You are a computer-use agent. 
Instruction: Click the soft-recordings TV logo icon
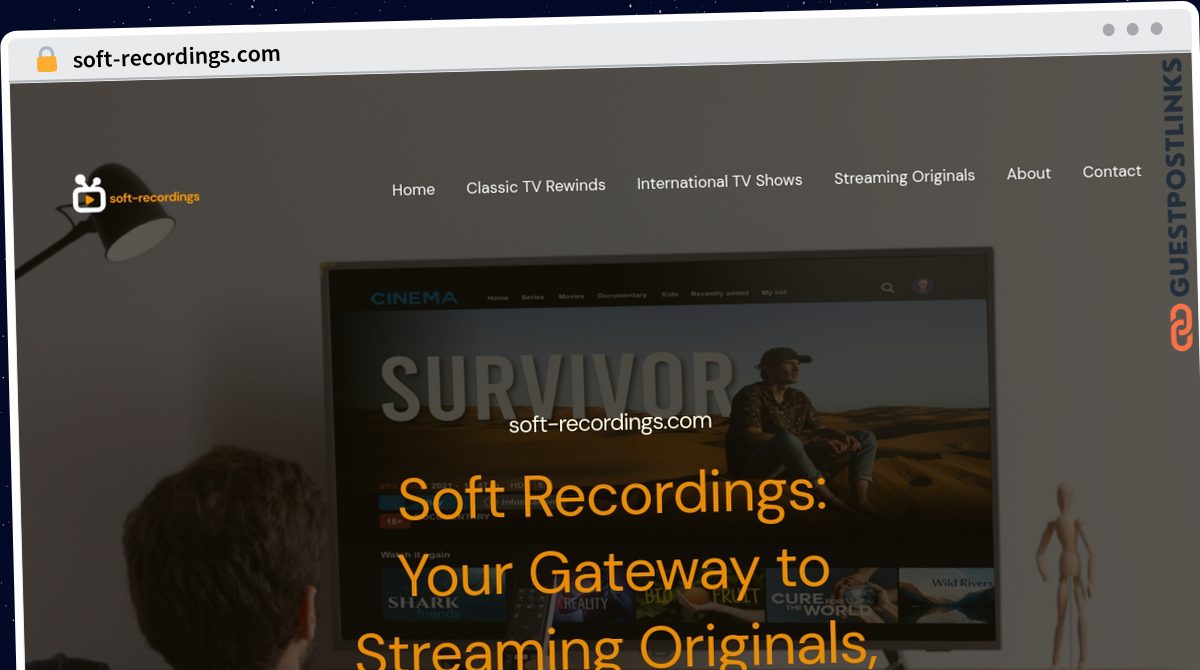click(x=88, y=194)
